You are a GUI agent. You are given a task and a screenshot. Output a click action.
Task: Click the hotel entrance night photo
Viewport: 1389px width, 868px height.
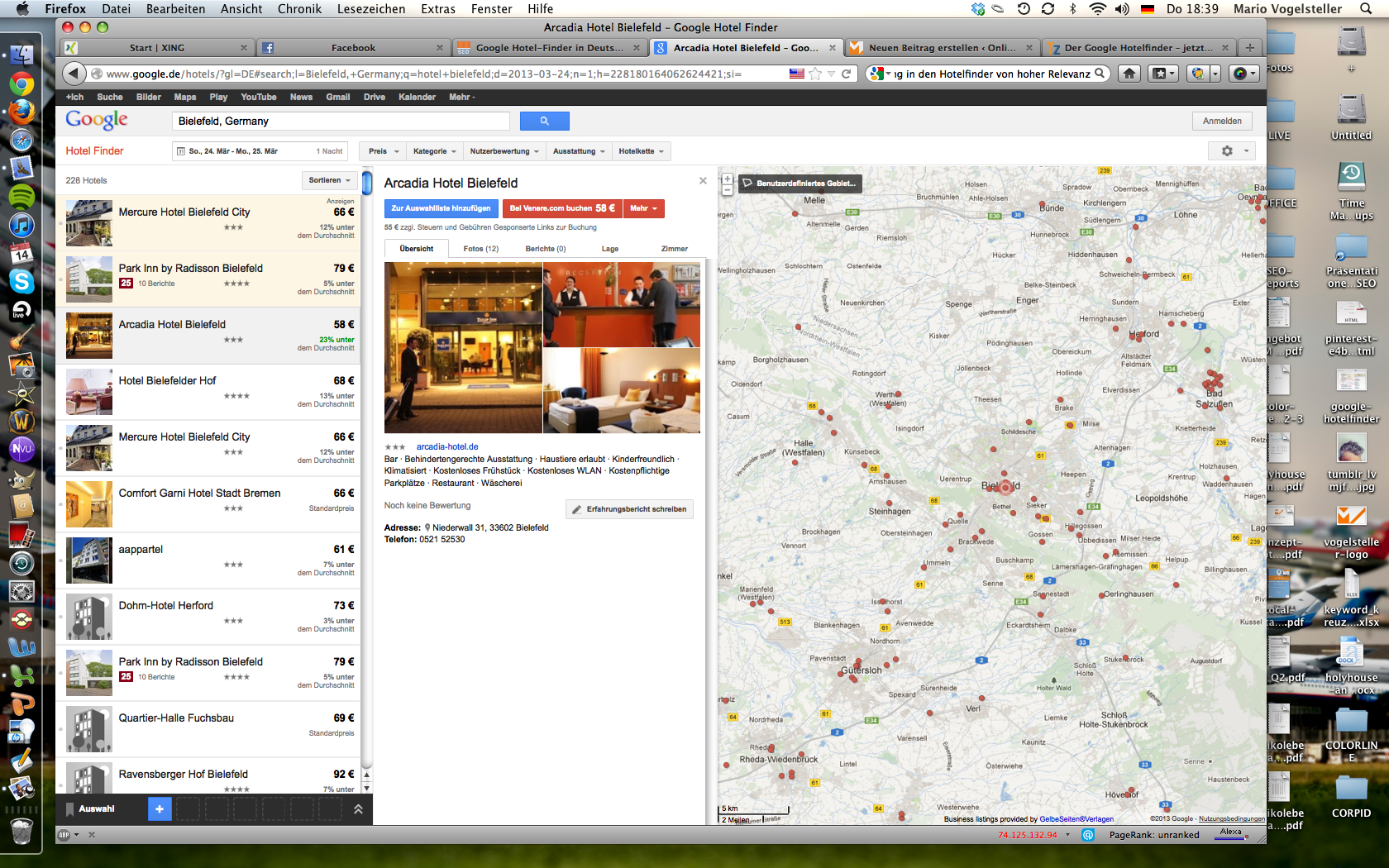click(x=463, y=347)
